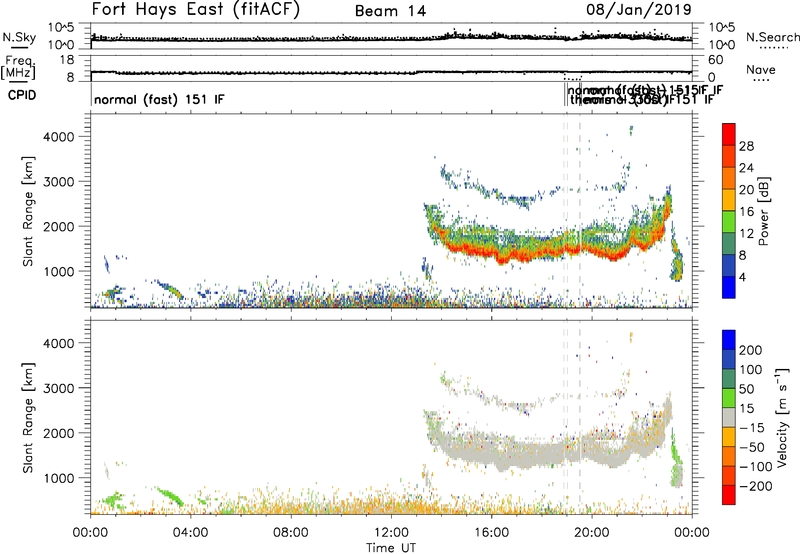This screenshot has width=800, height=554.
Task: Click the "-50" value on Velocity colorbar
Action: (x=753, y=447)
